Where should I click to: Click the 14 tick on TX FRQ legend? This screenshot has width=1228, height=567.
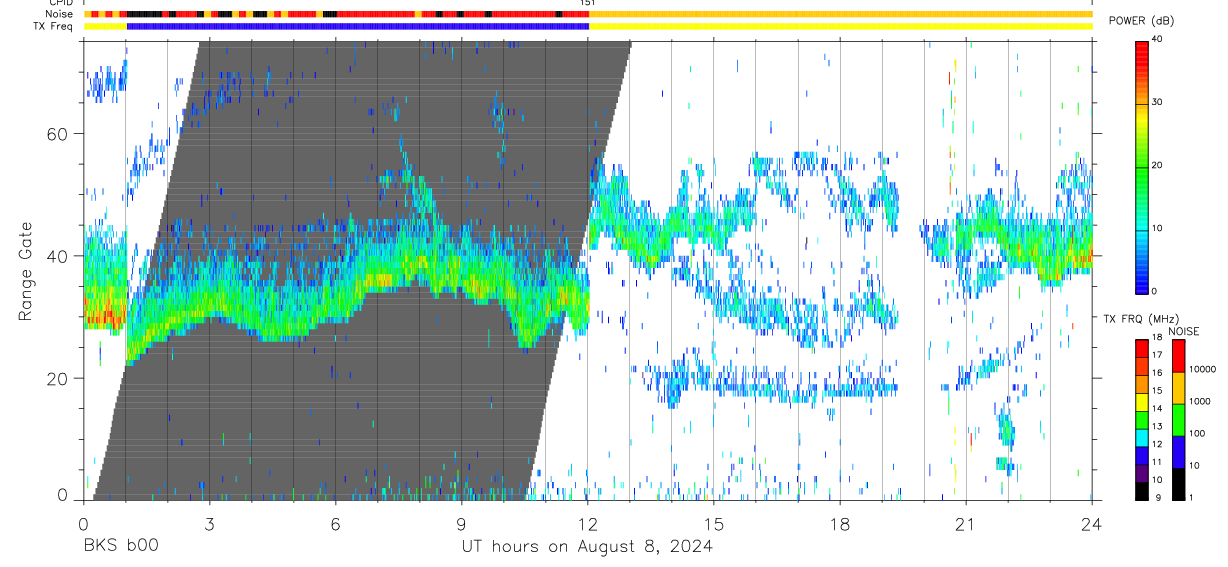(1159, 408)
